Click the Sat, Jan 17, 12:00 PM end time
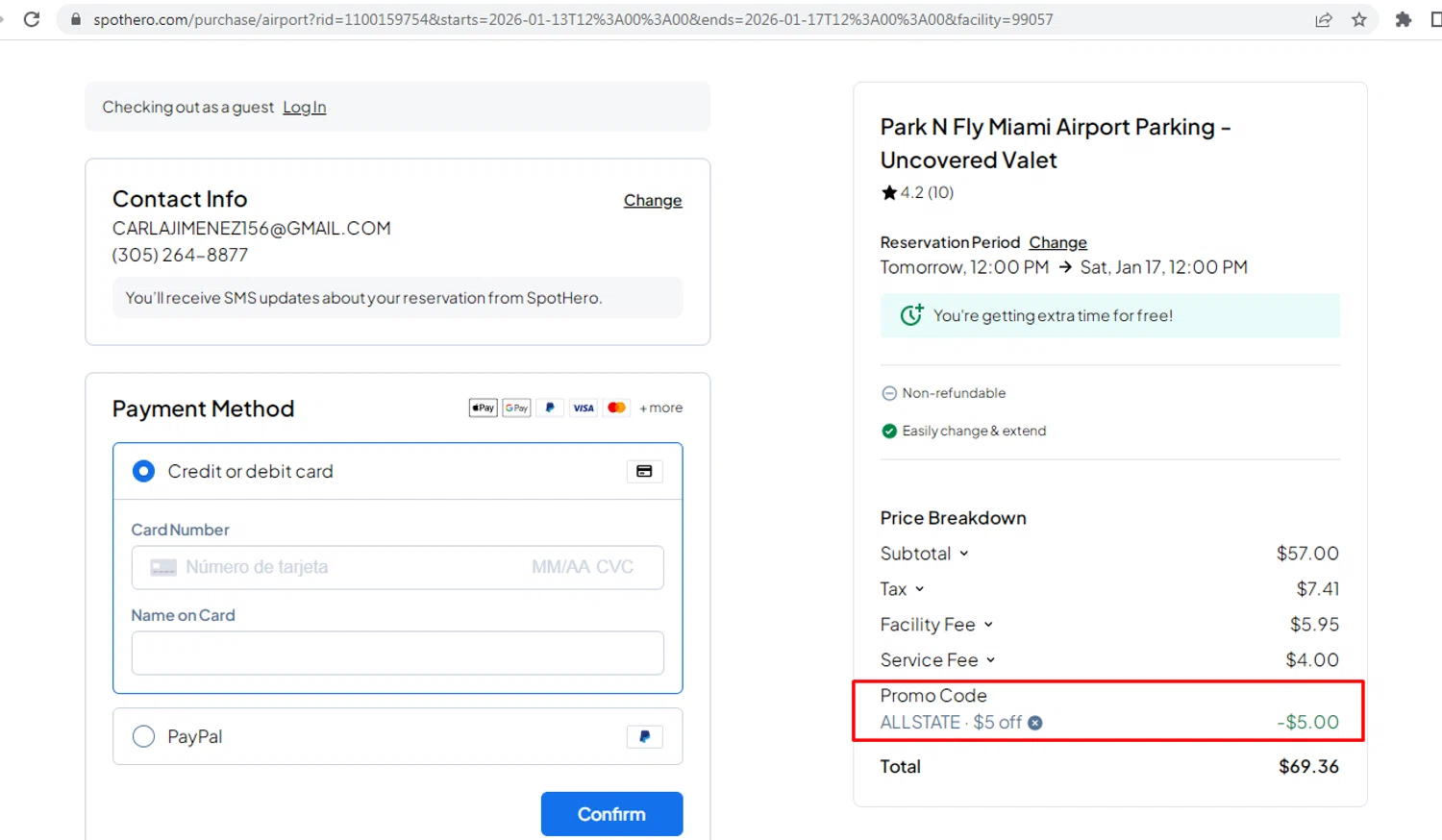The height and width of the screenshot is (840, 1442). [x=1163, y=267]
